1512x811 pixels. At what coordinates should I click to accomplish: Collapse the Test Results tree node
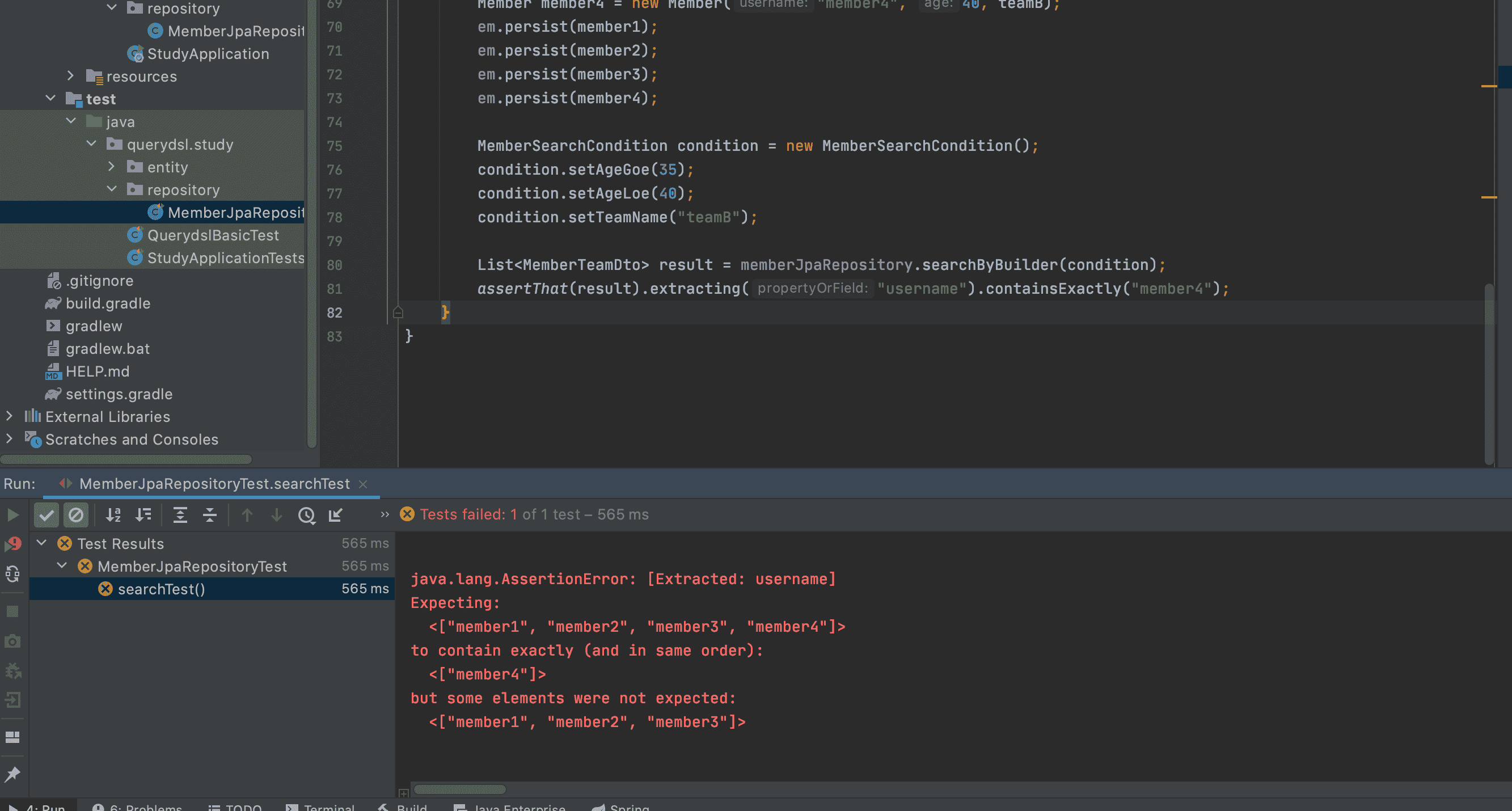(41, 543)
